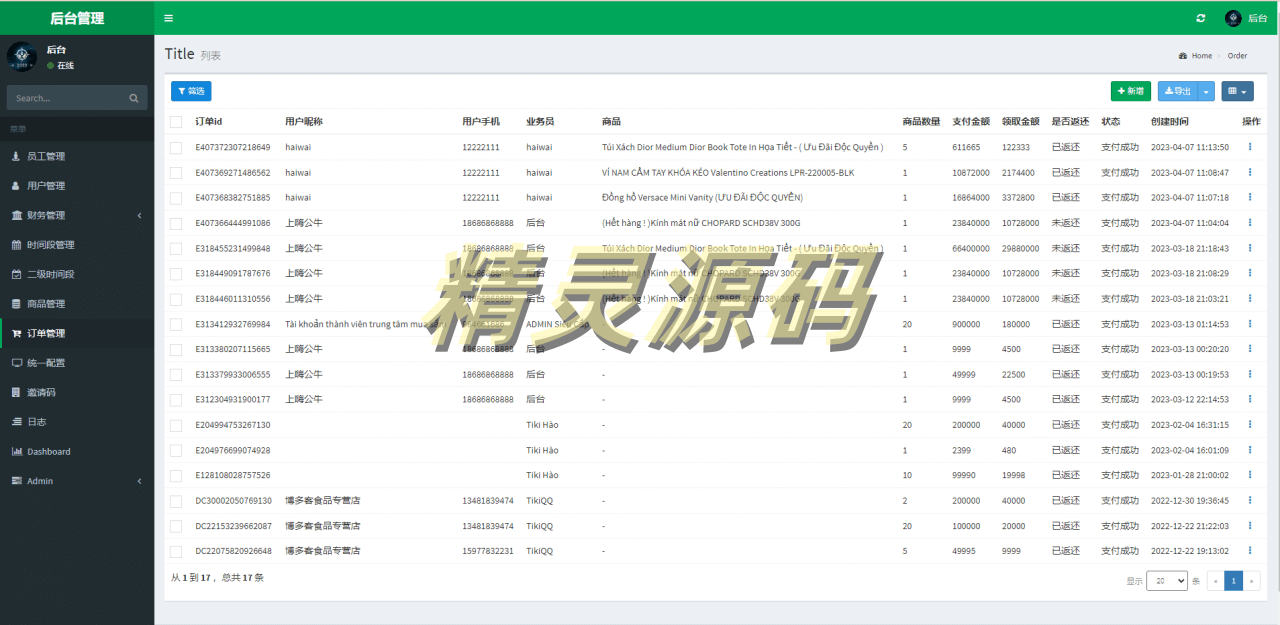The width and height of the screenshot is (1280, 625).
Task: Click the sidebar Search input field
Action: [x=66, y=98]
